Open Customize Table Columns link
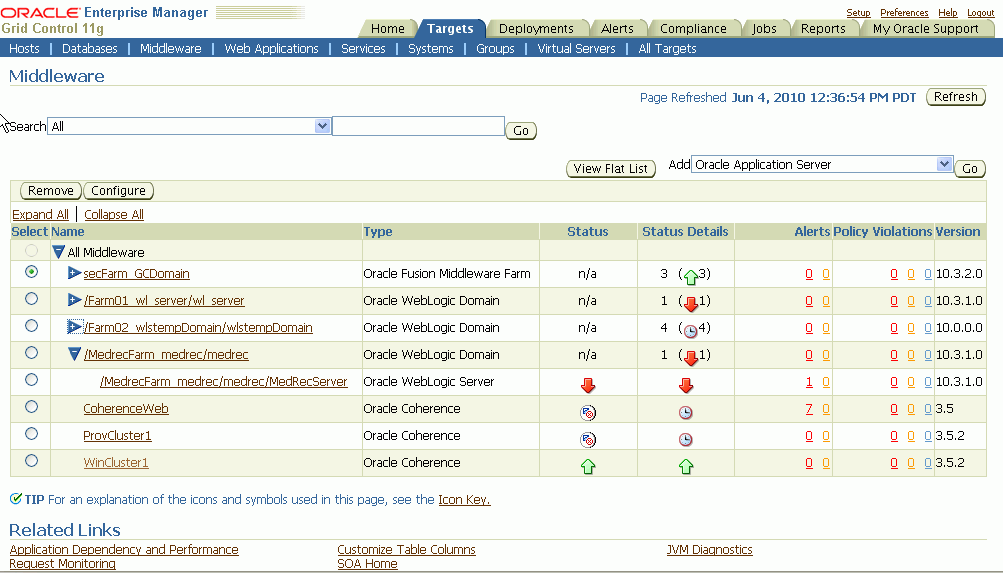This screenshot has height=573, width=1003. (406, 549)
